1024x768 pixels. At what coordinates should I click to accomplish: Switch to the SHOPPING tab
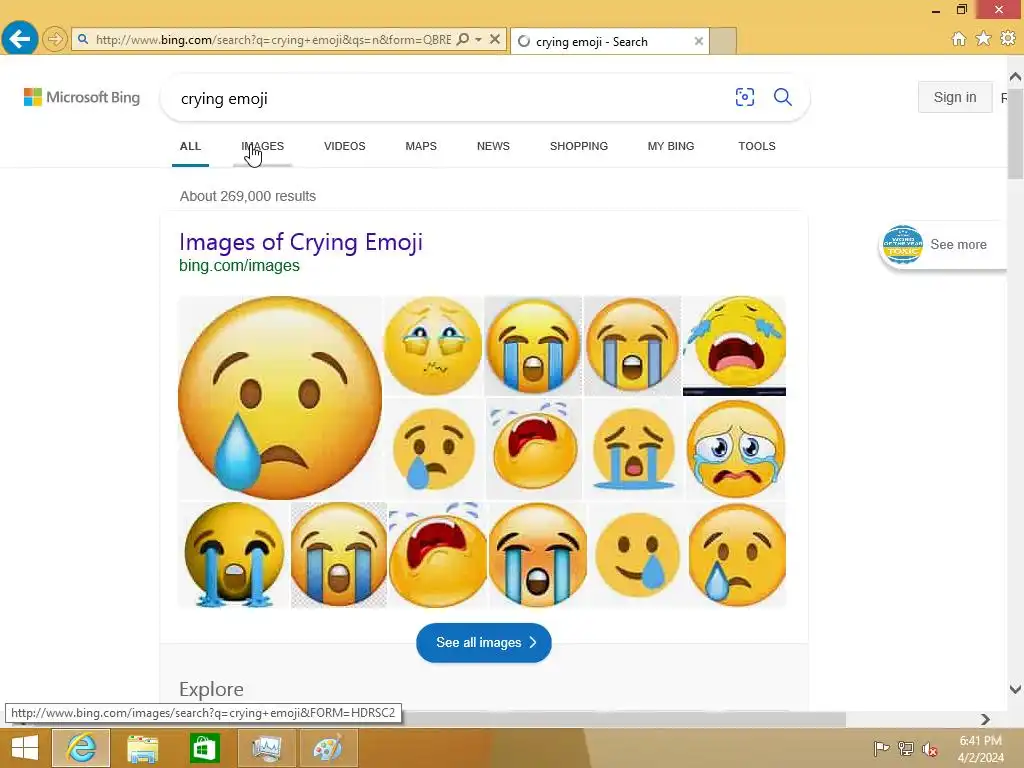579,146
